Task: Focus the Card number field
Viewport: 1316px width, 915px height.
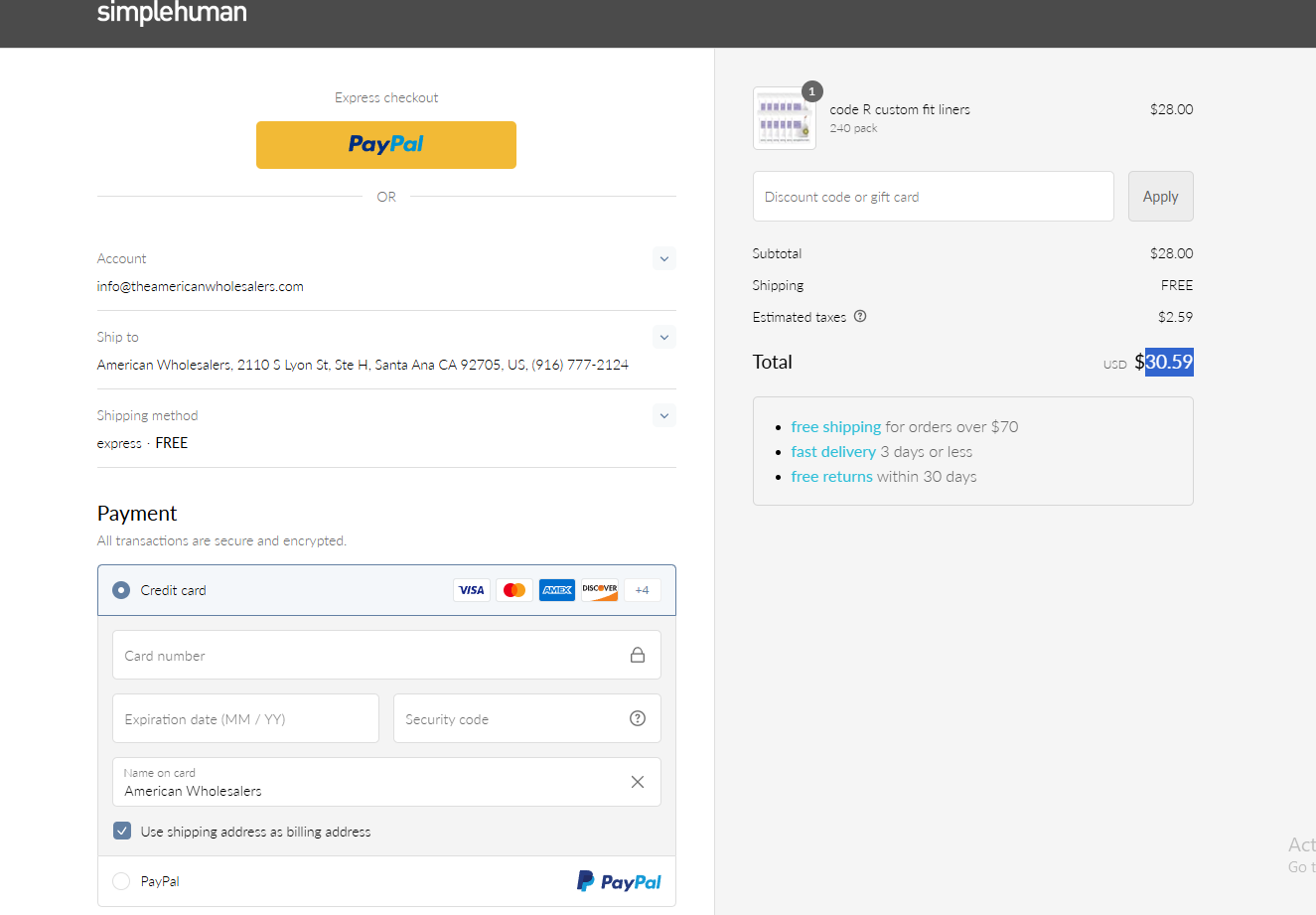Action: (x=386, y=655)
